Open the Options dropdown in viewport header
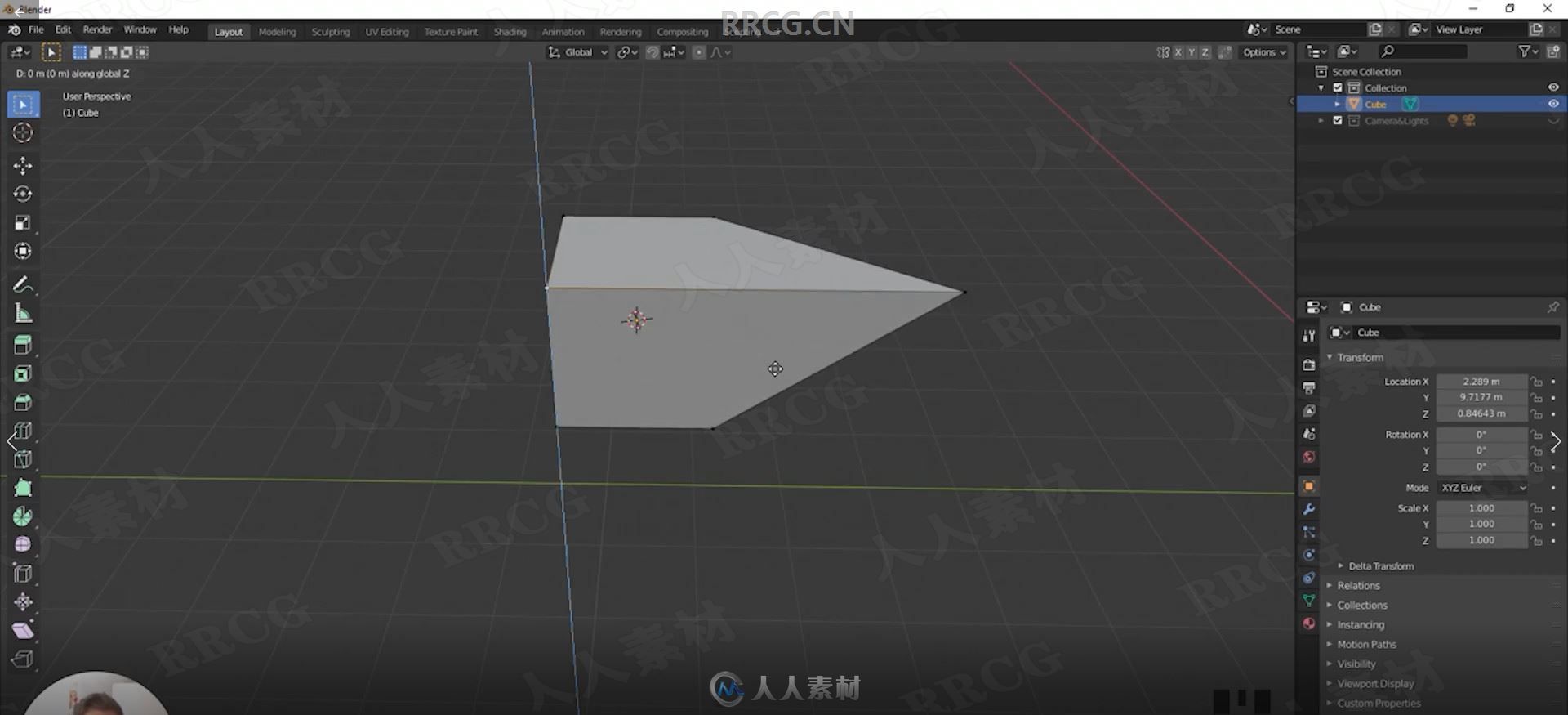Screen dimensions: 1568x715 [x=1264, y=52]
